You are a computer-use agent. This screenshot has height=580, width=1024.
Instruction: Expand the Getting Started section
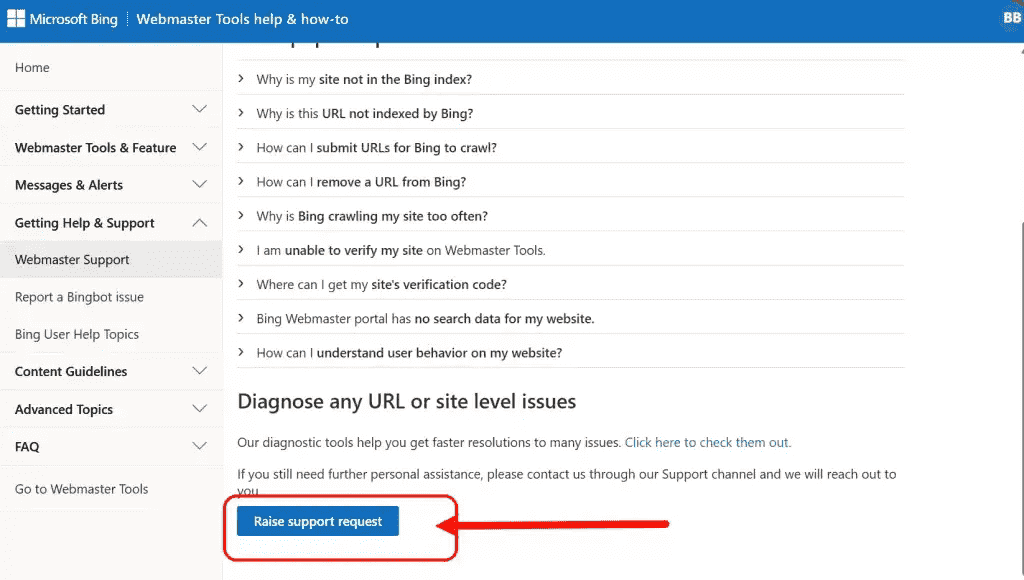click(x=110, y=109)
